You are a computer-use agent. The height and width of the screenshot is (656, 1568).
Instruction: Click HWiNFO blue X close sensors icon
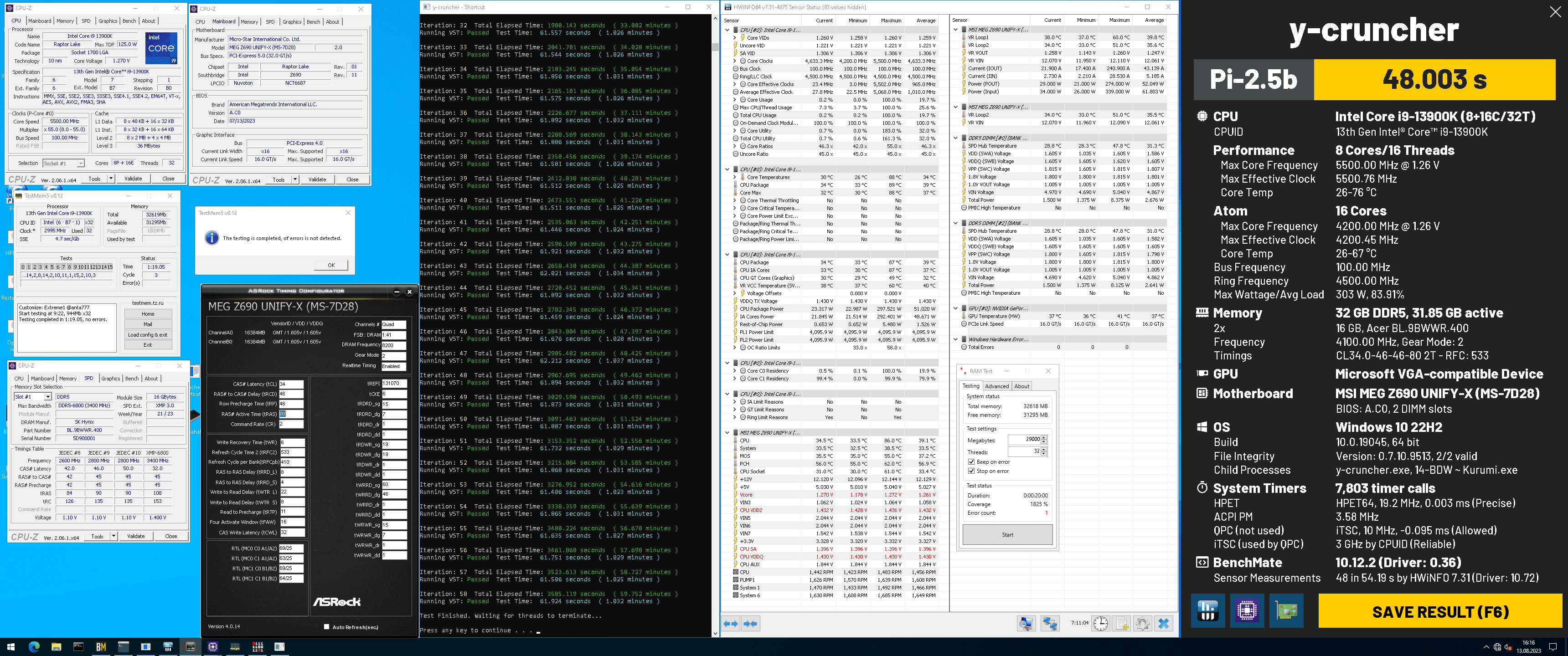1163,623
